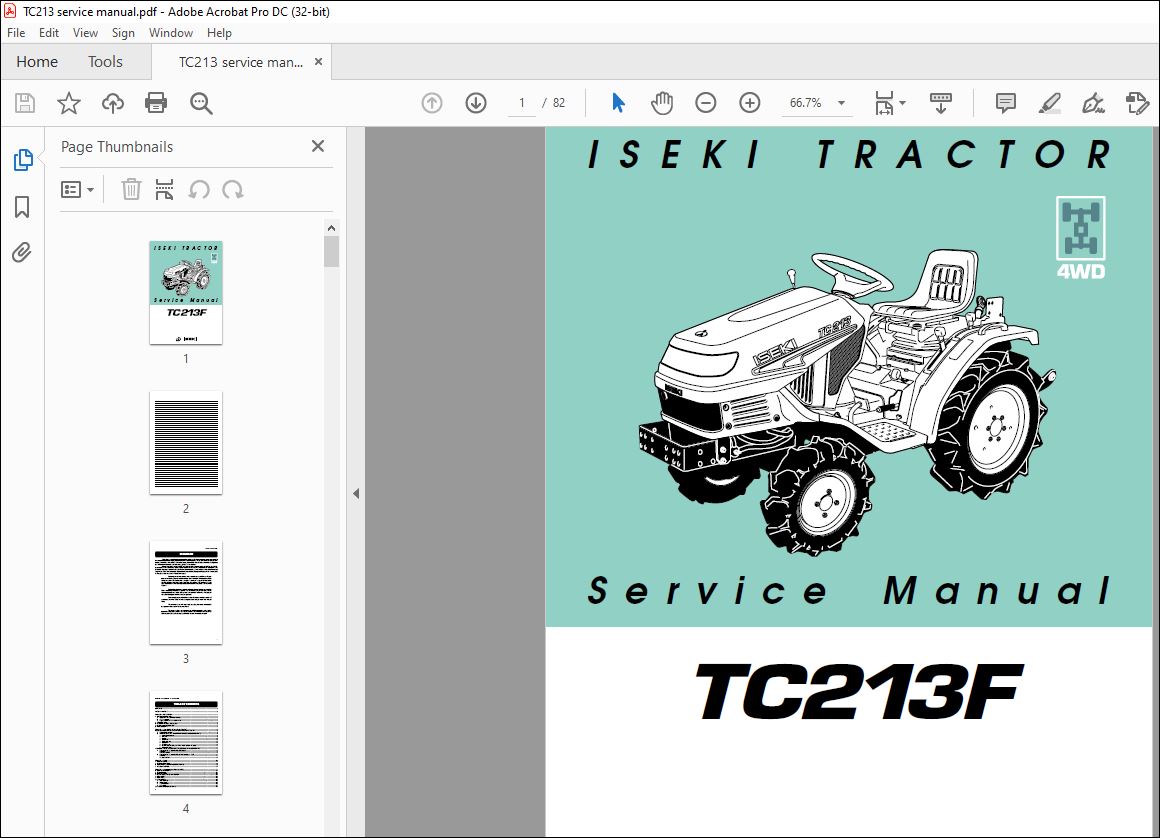Open the page fit options dropdown arrow
Image resolution: width=1160 pixels, height=838 pixels.
pos(903,103)
